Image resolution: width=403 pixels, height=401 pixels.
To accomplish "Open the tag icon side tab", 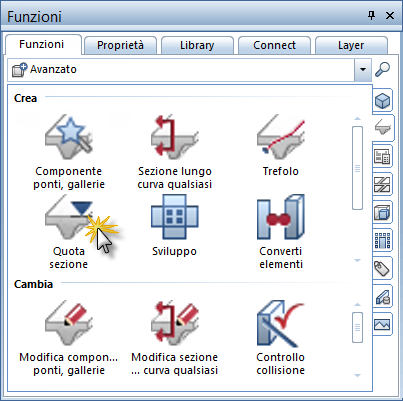I will pyautogui.click(x=382, y=268).
